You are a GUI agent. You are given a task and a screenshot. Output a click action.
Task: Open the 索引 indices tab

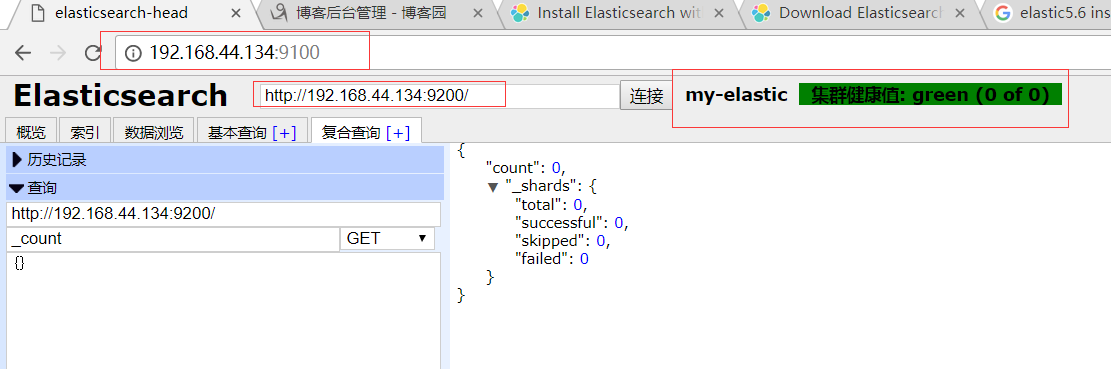click(x=84, y=132)
